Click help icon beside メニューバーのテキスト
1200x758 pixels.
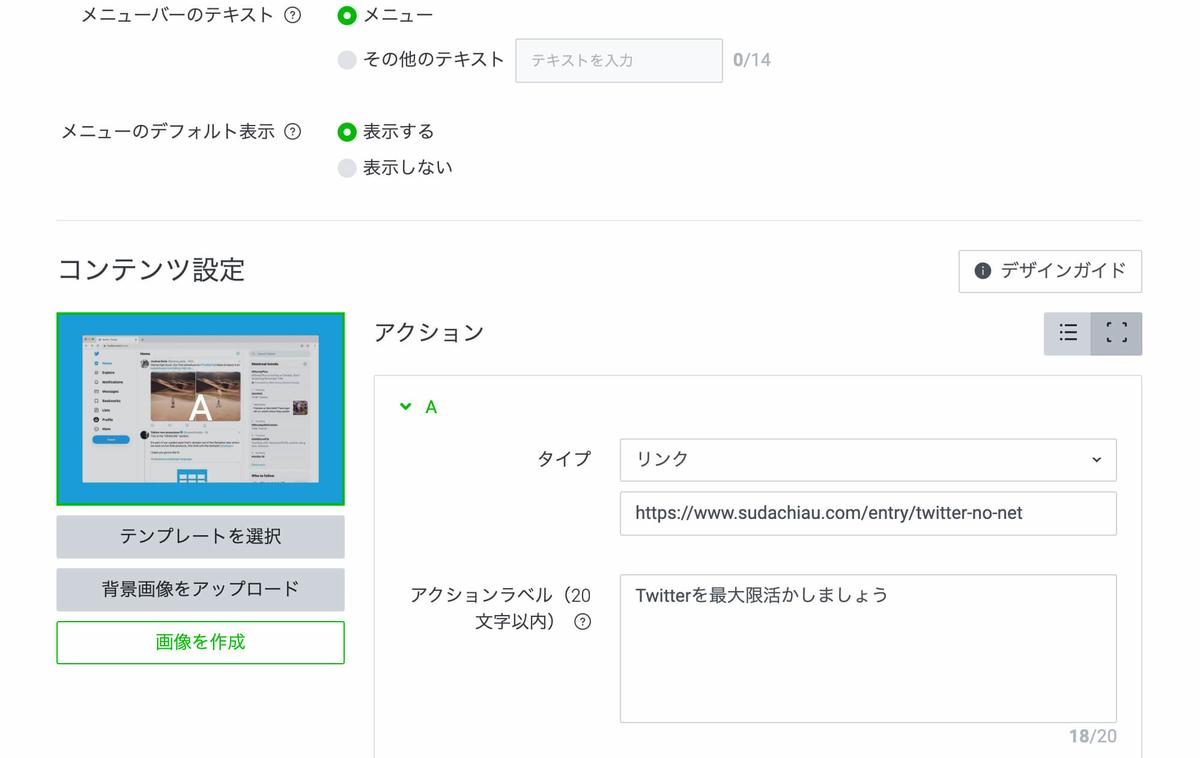click(293, 15)
